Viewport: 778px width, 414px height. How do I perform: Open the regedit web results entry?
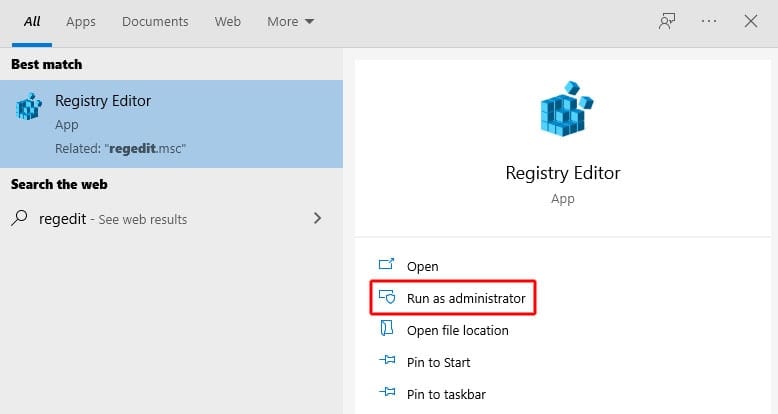[x=171, y=218]
